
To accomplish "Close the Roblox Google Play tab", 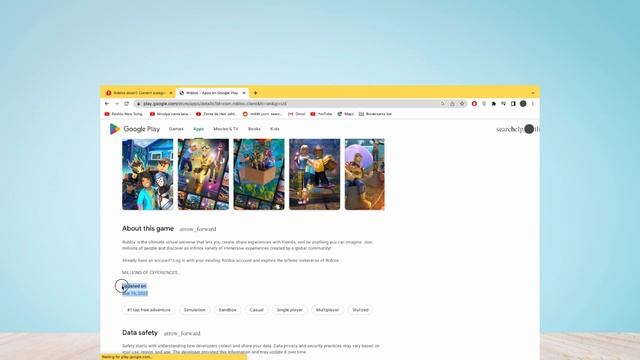I will tap(244, 93).
